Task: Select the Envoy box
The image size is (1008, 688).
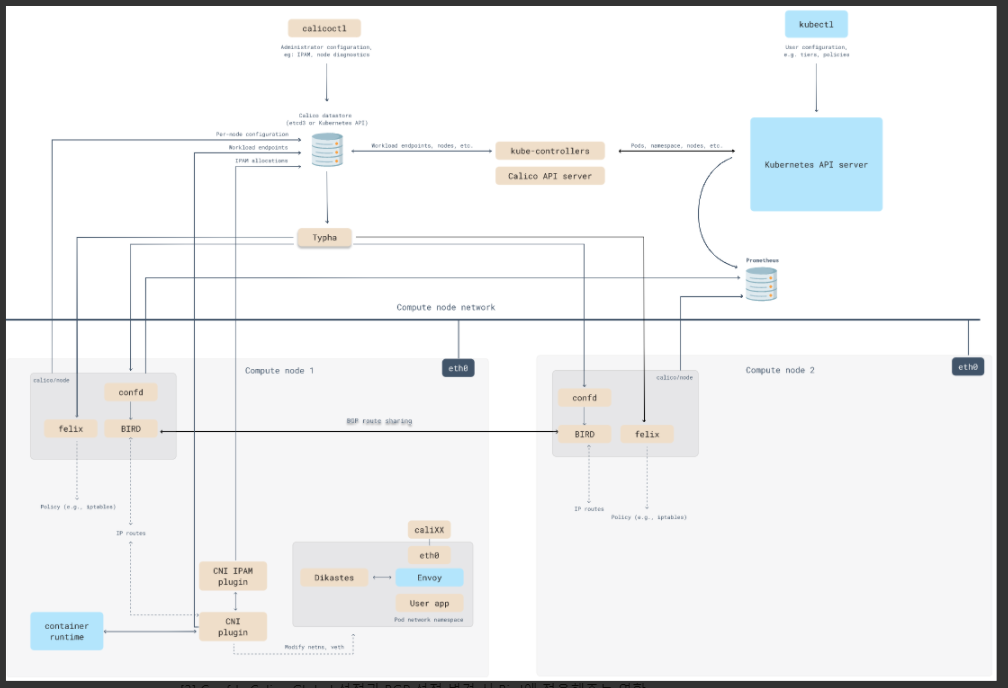Action: point(429,577)
